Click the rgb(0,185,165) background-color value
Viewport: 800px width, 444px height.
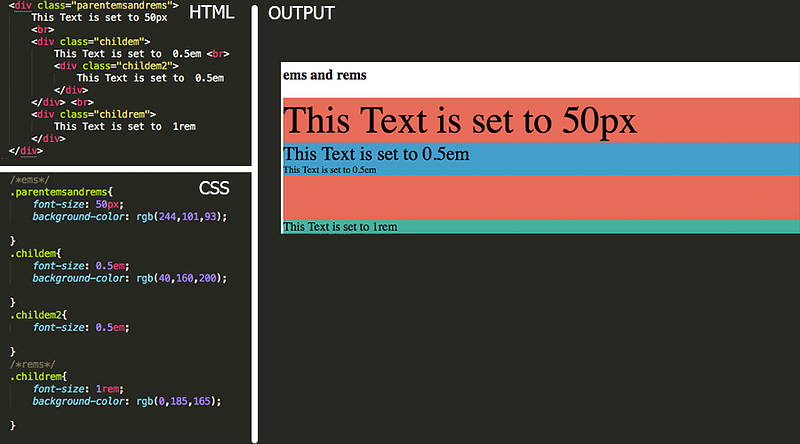point(179,401)
